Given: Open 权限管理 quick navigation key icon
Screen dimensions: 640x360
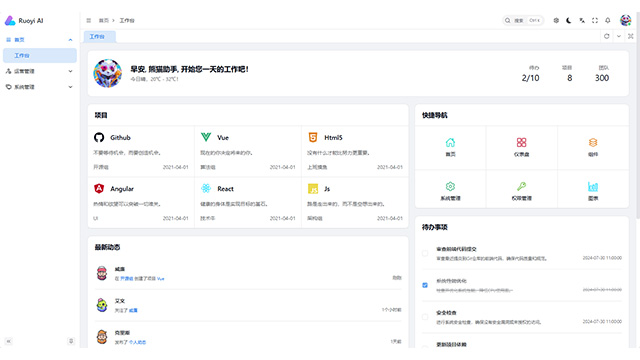Looking at the screenshot, I should click(521, 187).
